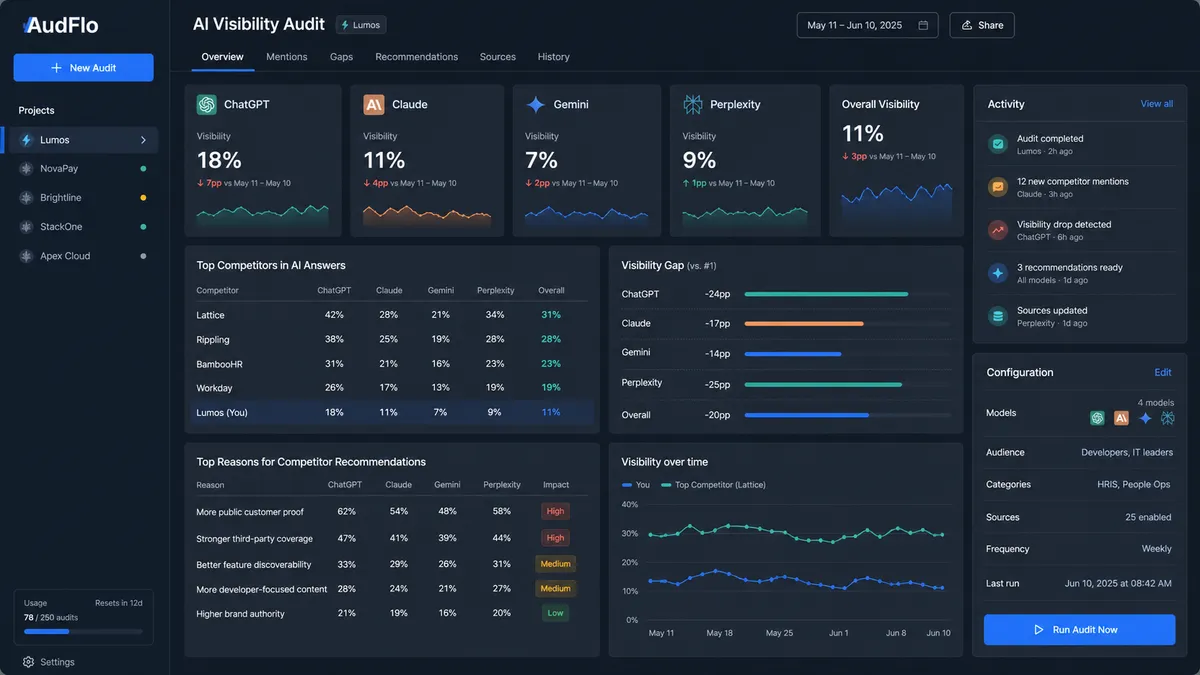Click the Audit completed activity icon
The image size is (1200, 675).
[997, 144]
